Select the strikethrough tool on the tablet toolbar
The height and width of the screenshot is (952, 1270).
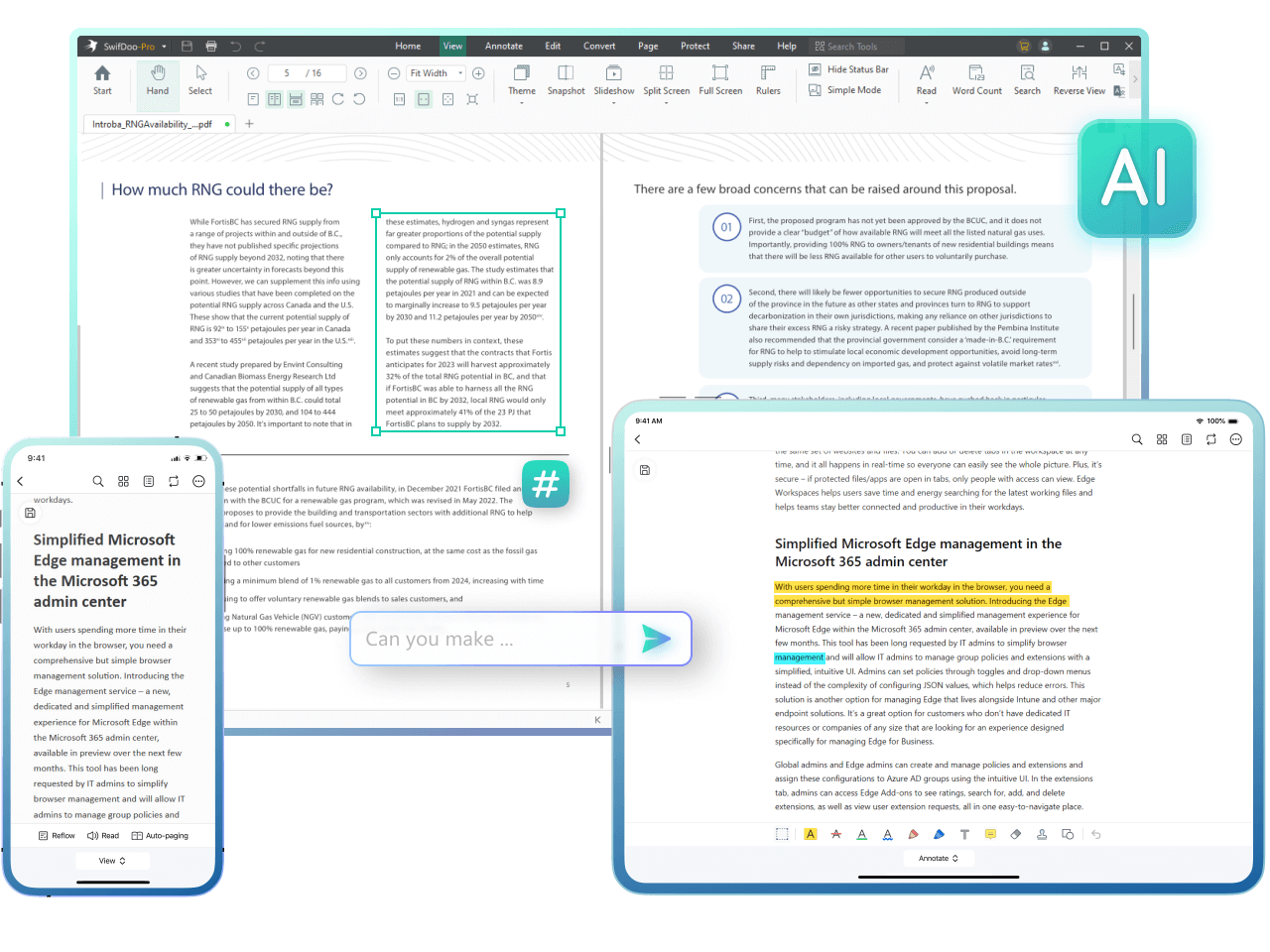pos(836,834)
